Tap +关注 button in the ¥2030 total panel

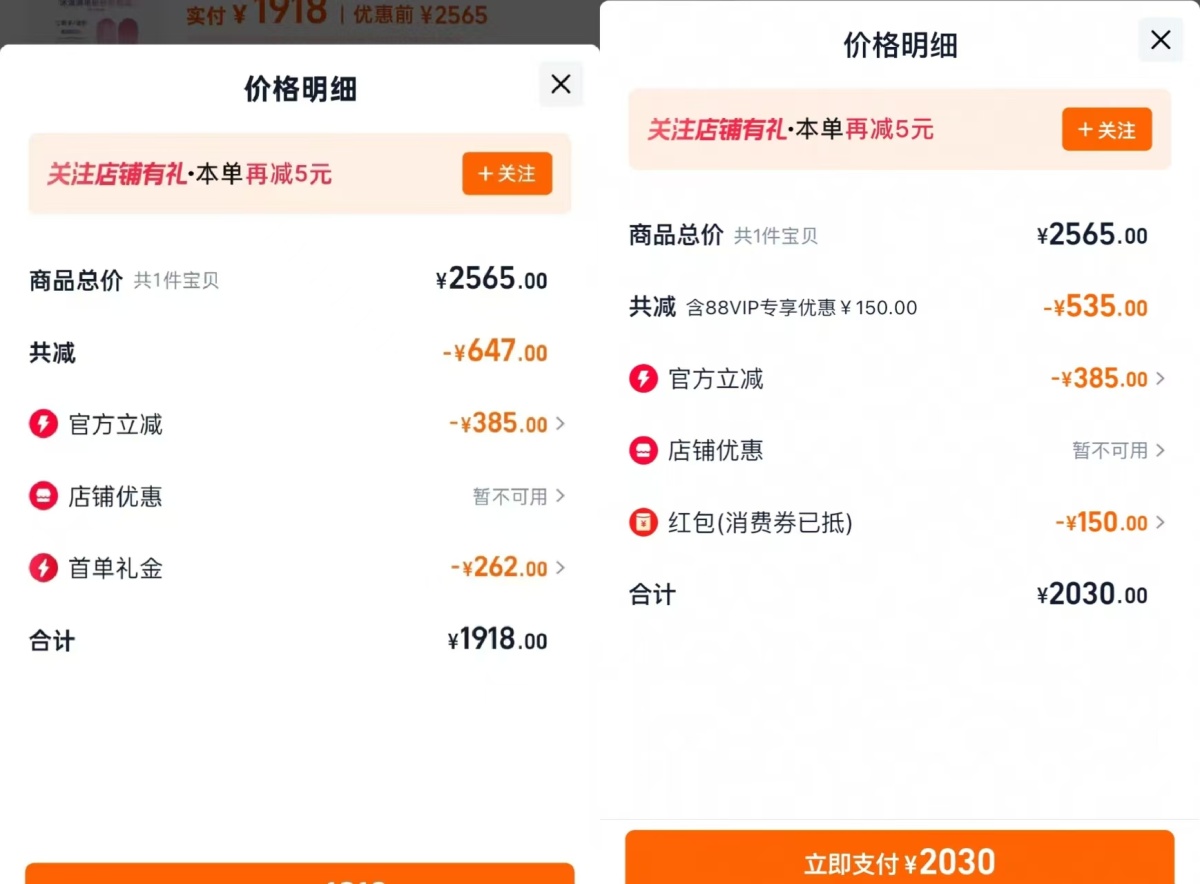point(1106,130)
